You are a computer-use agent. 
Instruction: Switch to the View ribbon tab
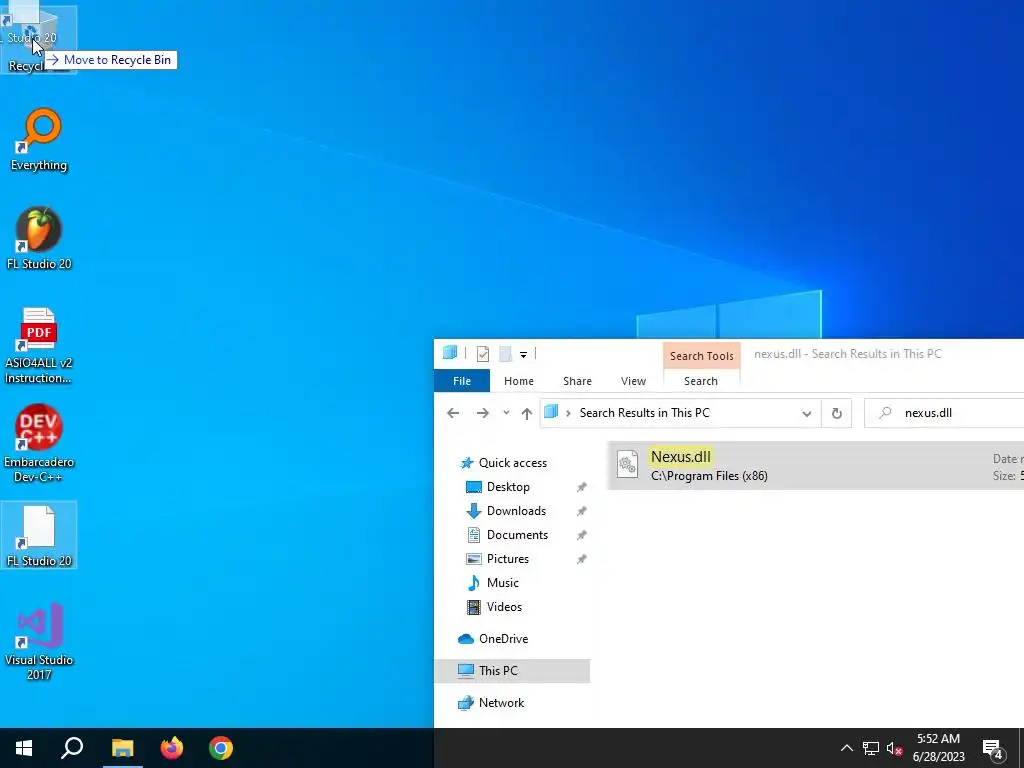633,381
